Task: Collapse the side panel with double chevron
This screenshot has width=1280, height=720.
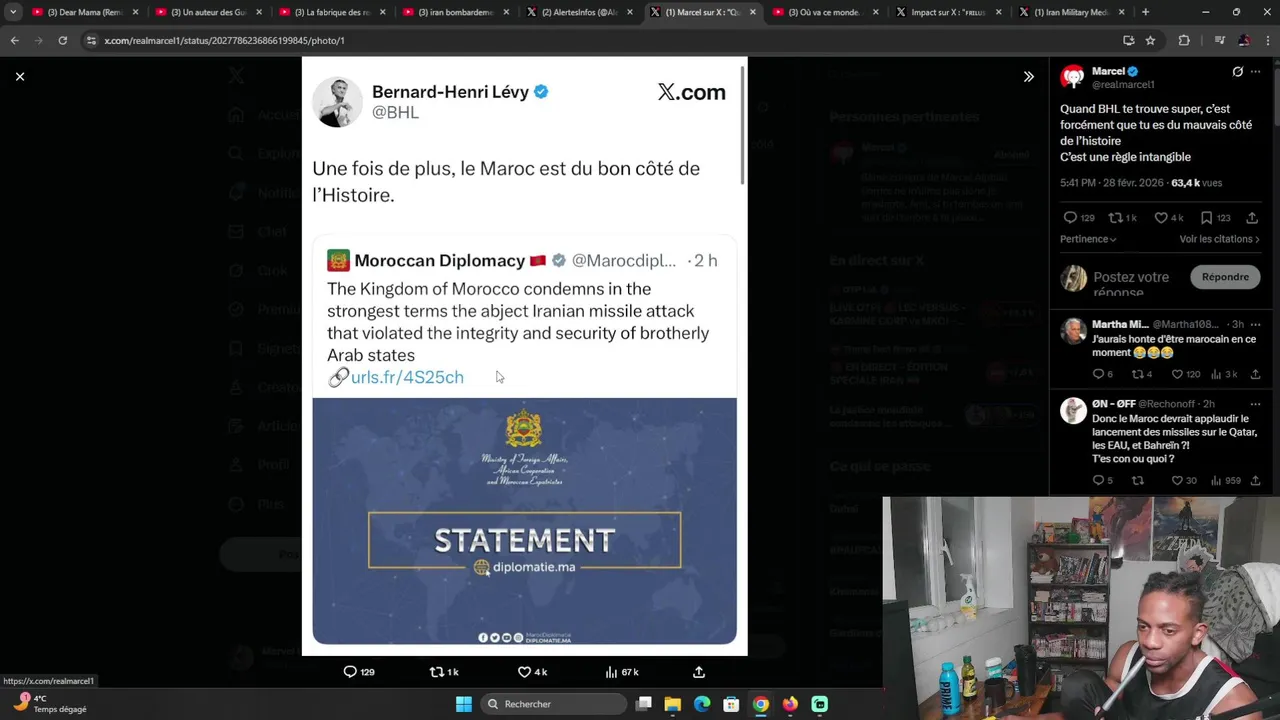Action: coord(1028,76)
